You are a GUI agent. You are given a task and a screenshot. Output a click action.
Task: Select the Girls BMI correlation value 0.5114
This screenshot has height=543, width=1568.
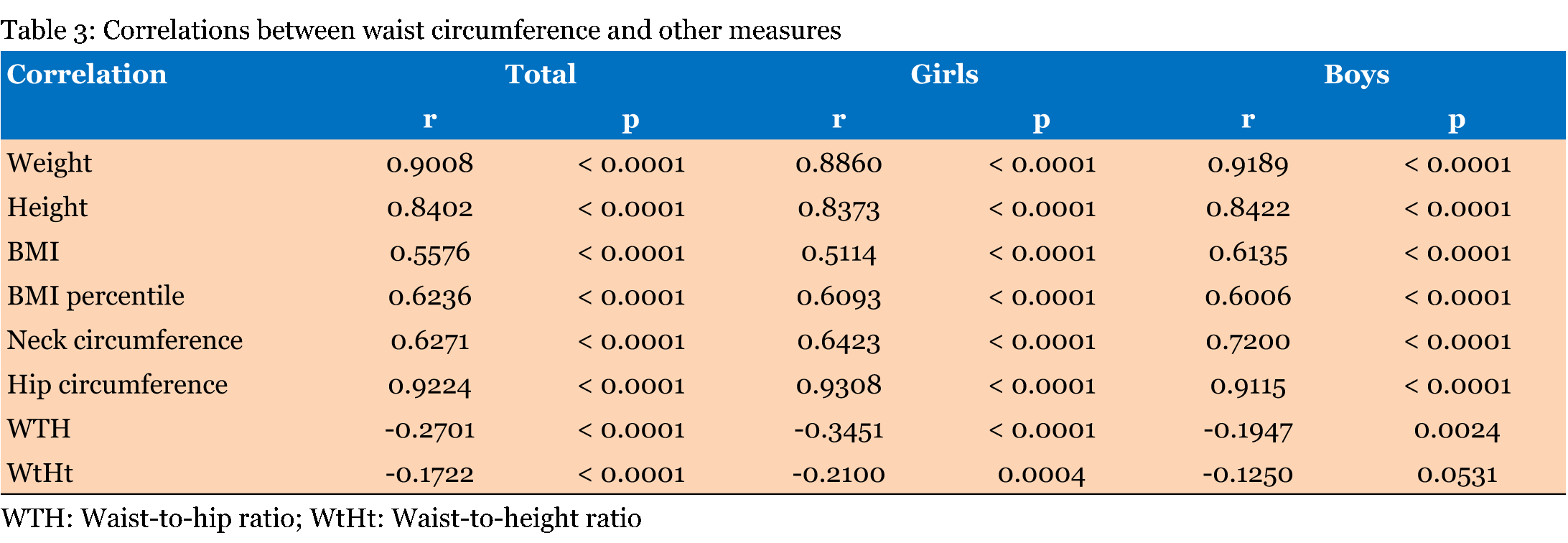(x=839, y=253)
